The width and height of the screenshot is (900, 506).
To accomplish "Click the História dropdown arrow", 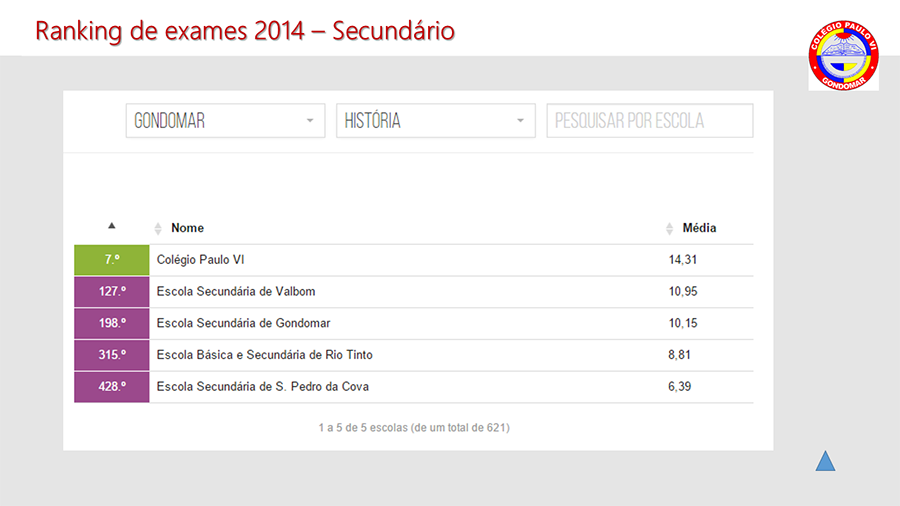I will [520, 120].
